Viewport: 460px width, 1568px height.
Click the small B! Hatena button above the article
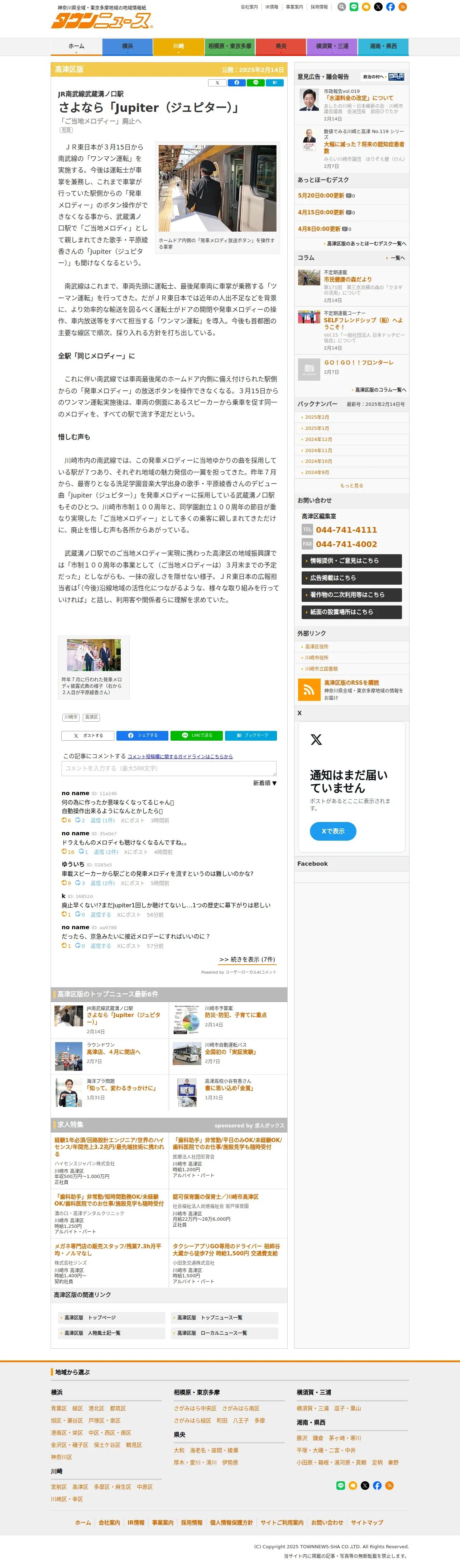(x=274, y=83)
